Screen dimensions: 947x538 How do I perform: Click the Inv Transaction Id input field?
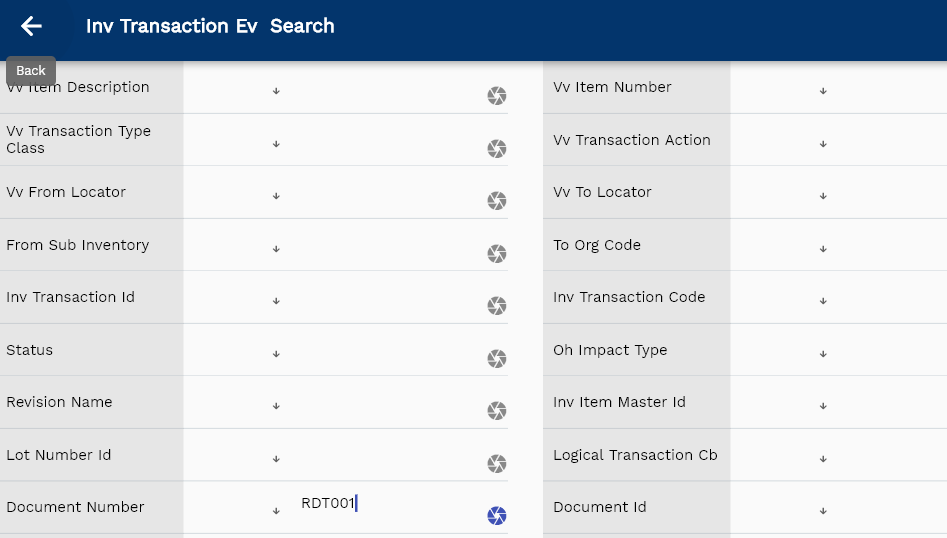tap(385, 298)
